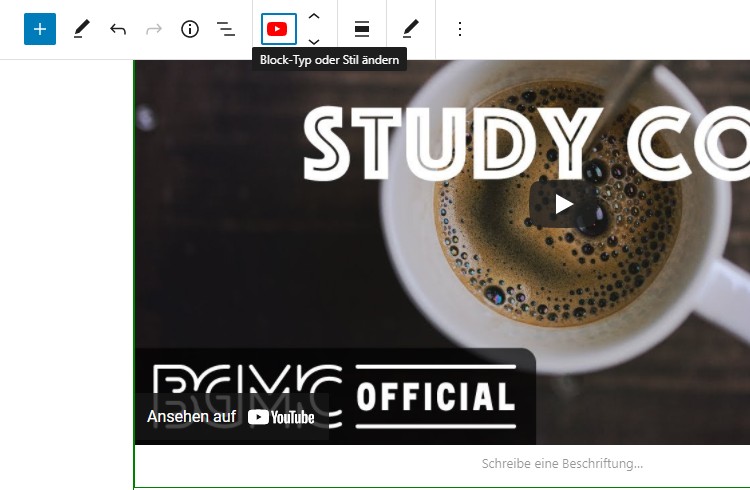Undo the last change

coord(118,29)
